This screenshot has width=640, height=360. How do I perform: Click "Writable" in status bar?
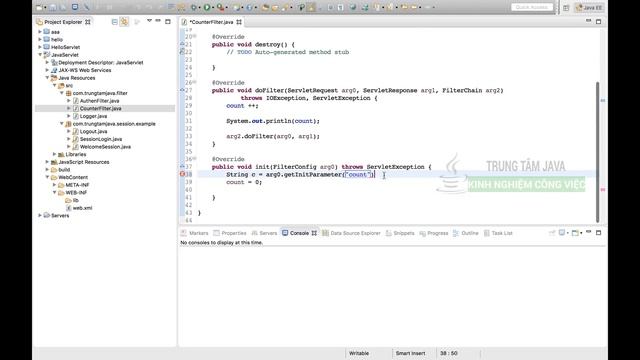(359, 353)
